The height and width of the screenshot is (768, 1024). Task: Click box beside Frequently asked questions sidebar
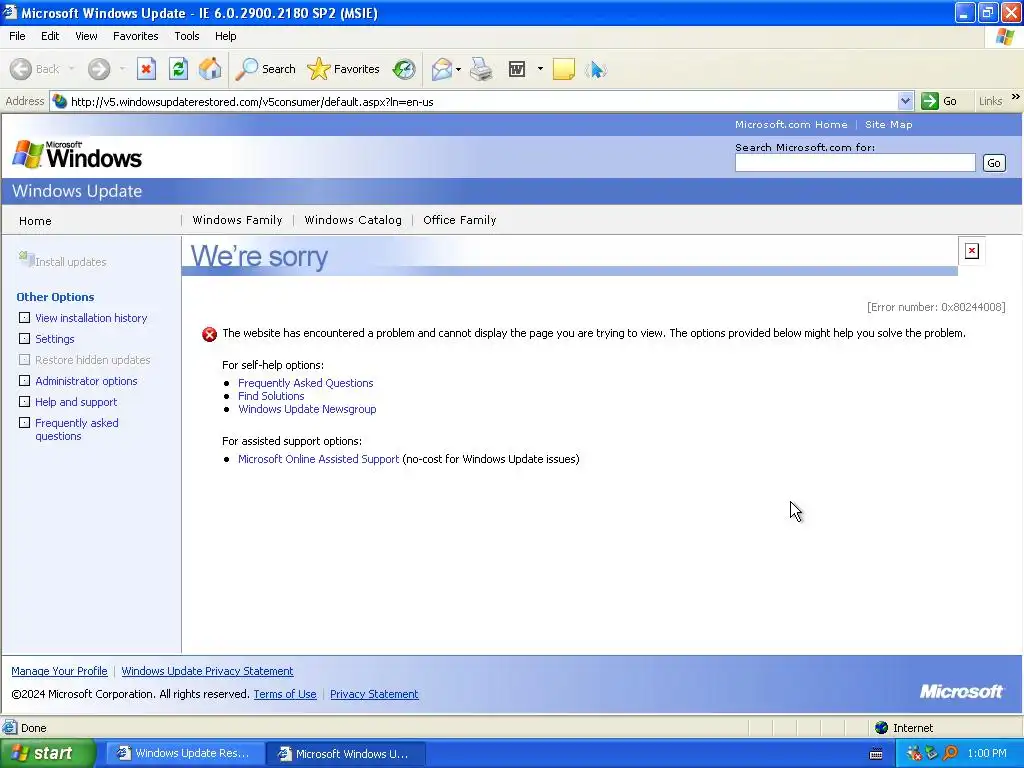pyautogui.click(x=24, y=423)
